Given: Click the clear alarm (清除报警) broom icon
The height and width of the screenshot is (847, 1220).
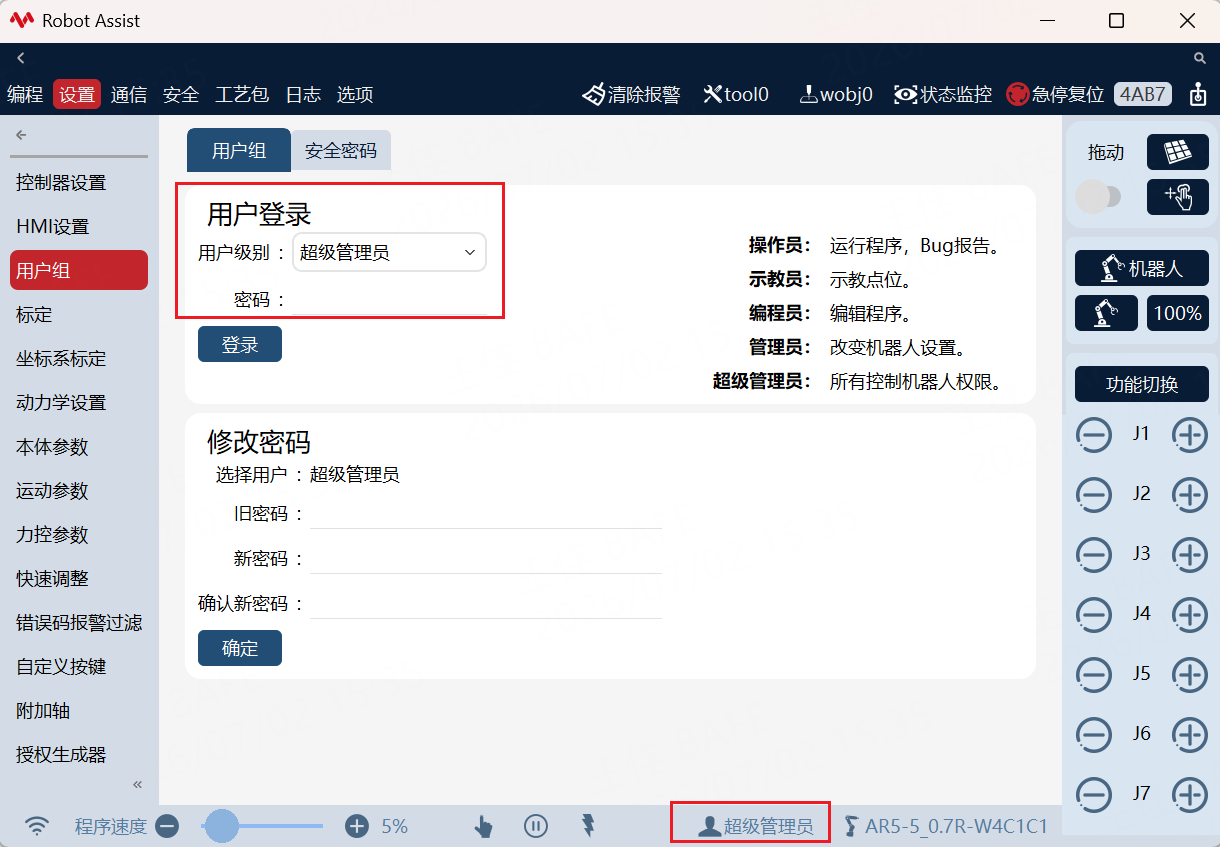Looking at the screenshot, I should [x=594, y=94].
